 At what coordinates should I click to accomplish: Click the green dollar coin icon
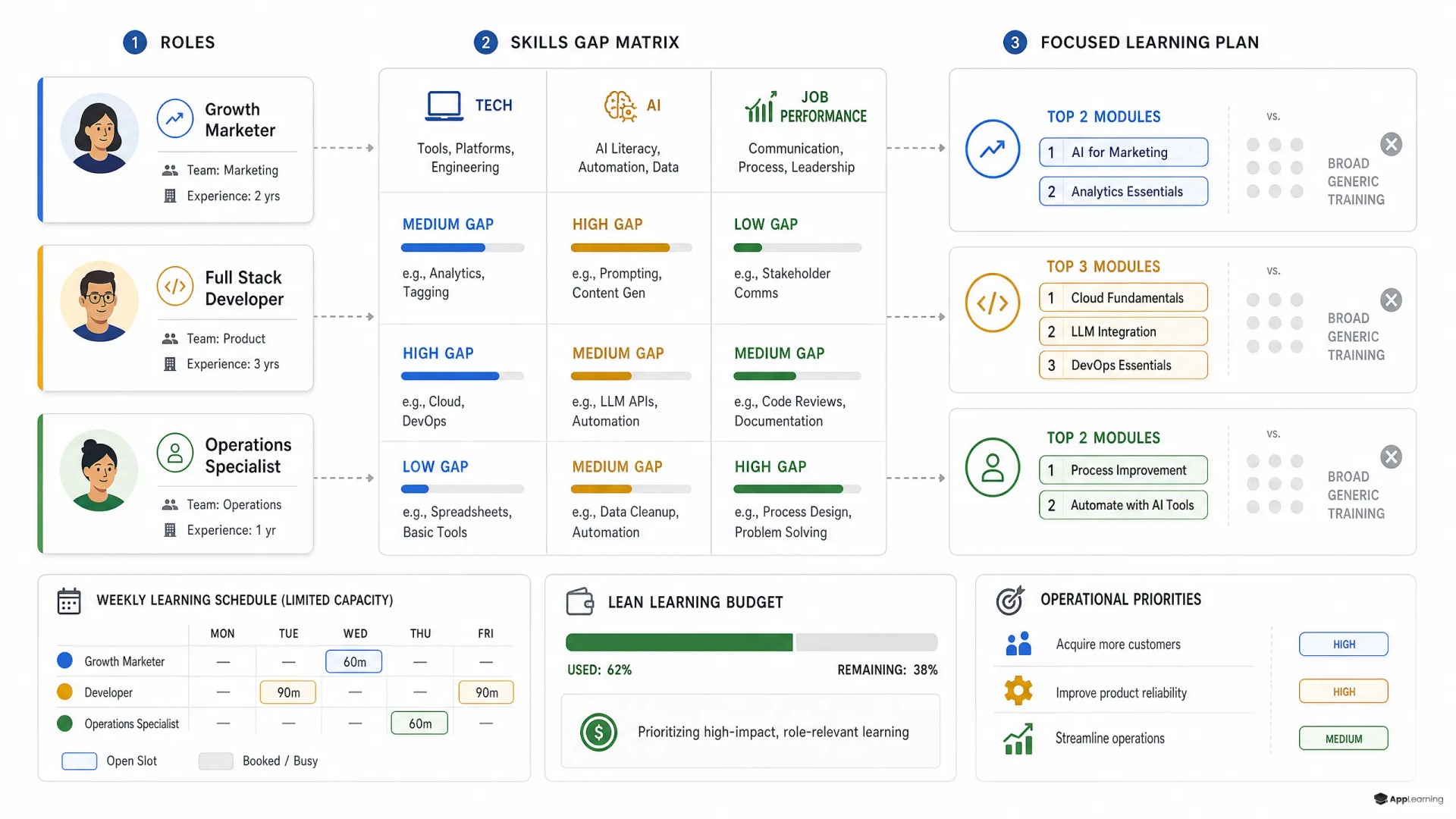pos(598,733)
